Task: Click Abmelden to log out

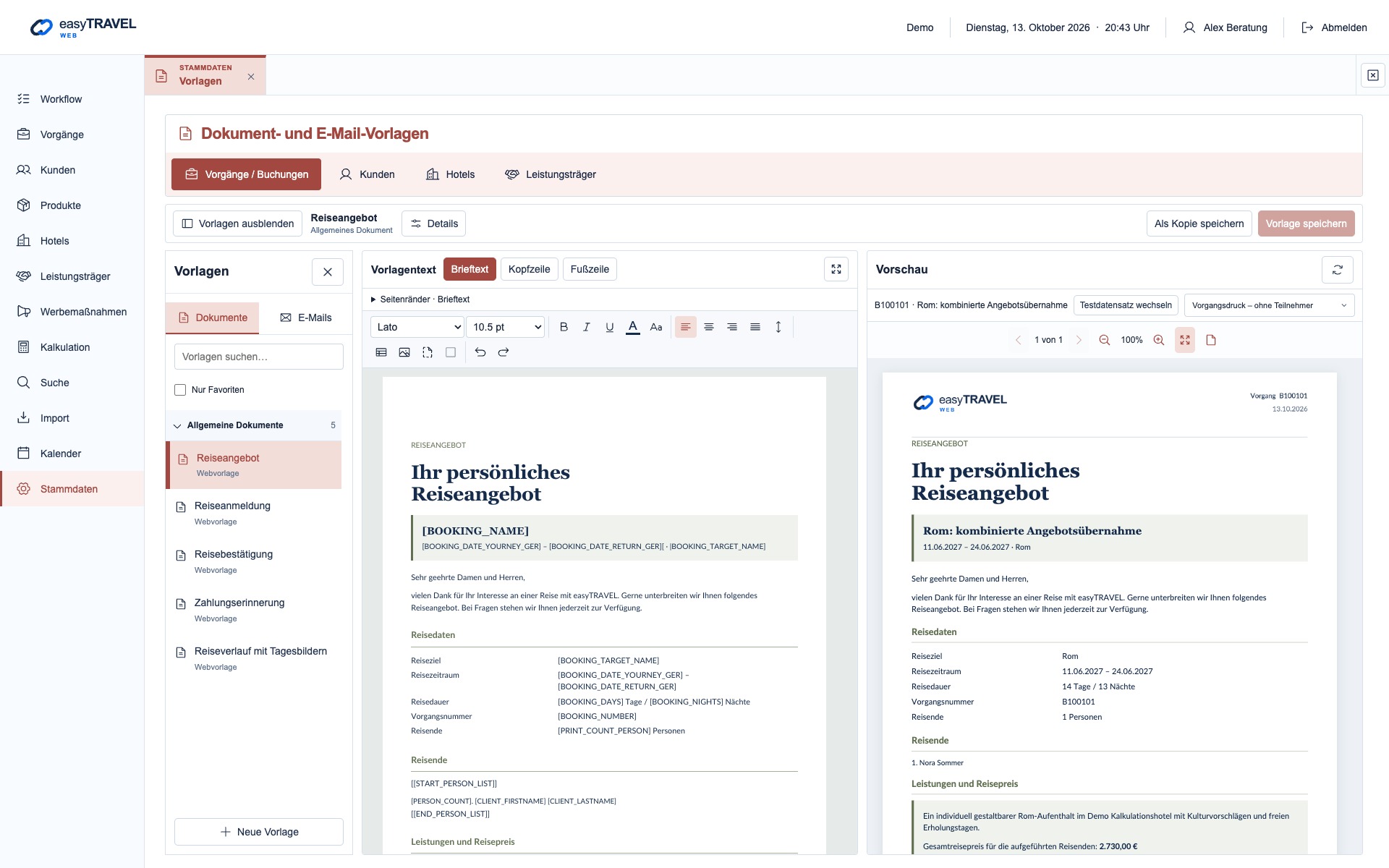Action: [x=1334, y=27]
